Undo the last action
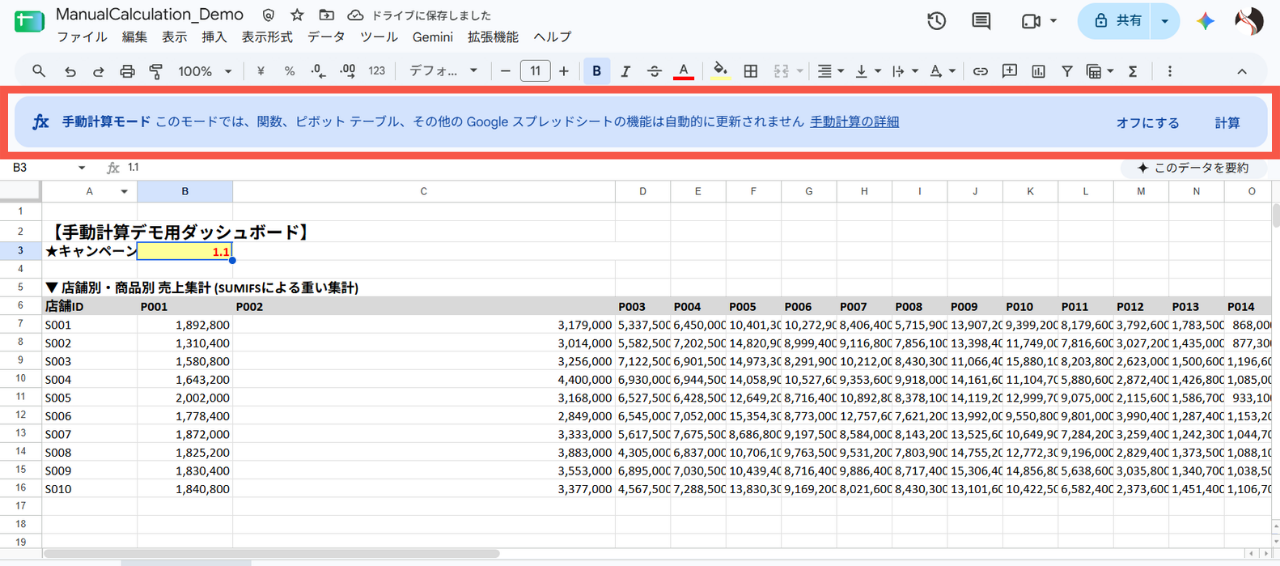The width and height of the screenshot is (1280, 566). tap(69, 71)
